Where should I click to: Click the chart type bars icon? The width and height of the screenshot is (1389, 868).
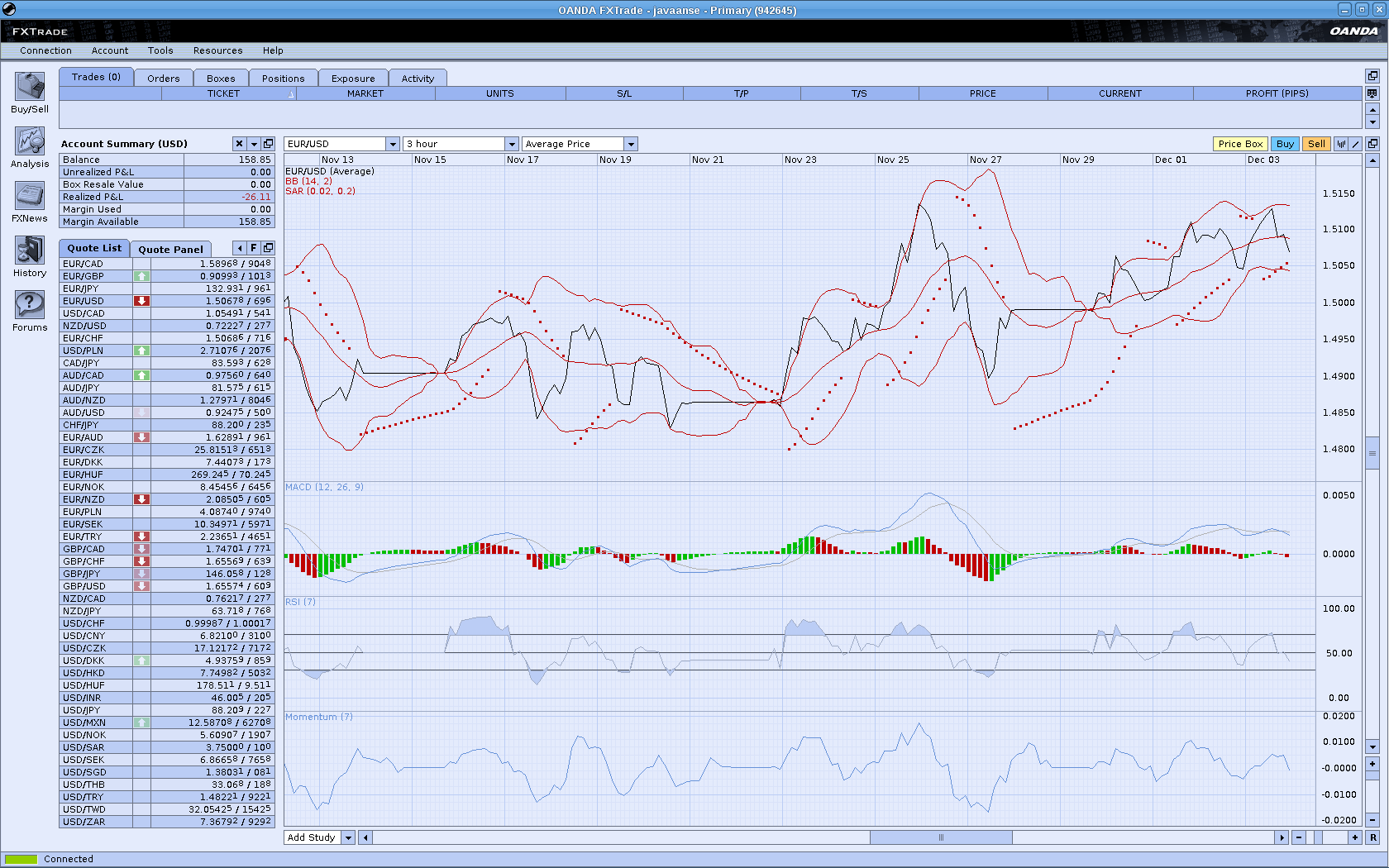click(1341, 144)
